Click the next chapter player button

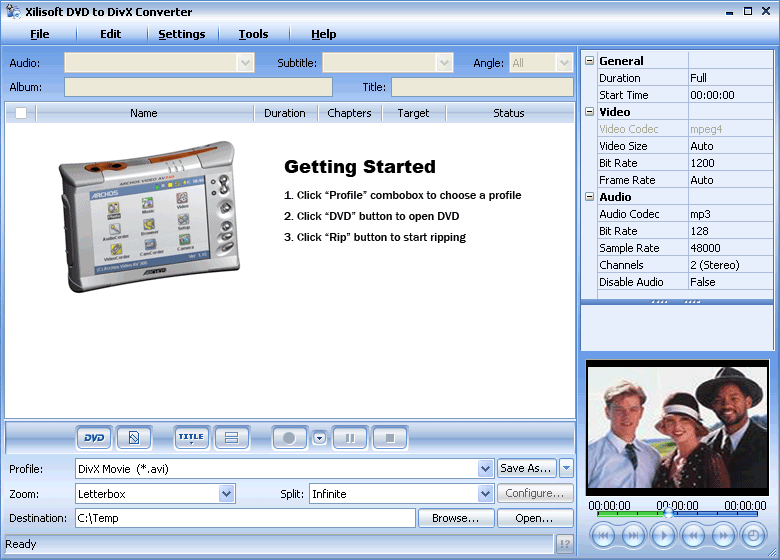point(633,536)
